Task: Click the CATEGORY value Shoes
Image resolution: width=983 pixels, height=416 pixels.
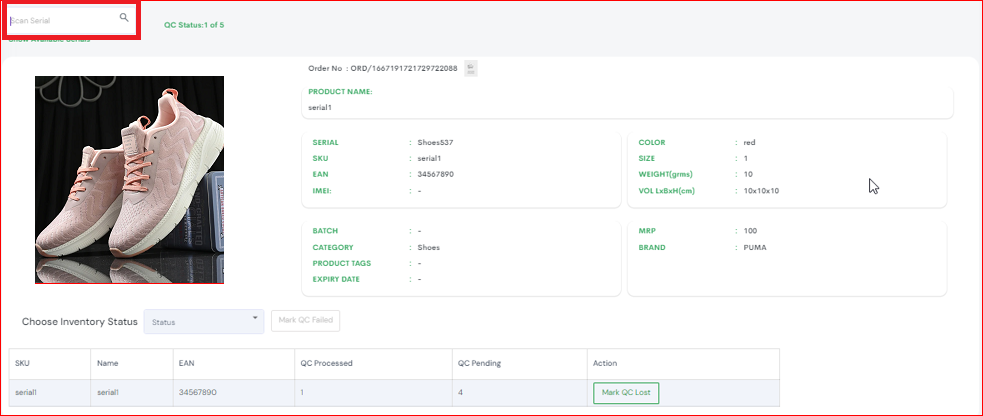Action: click(429, 247)
